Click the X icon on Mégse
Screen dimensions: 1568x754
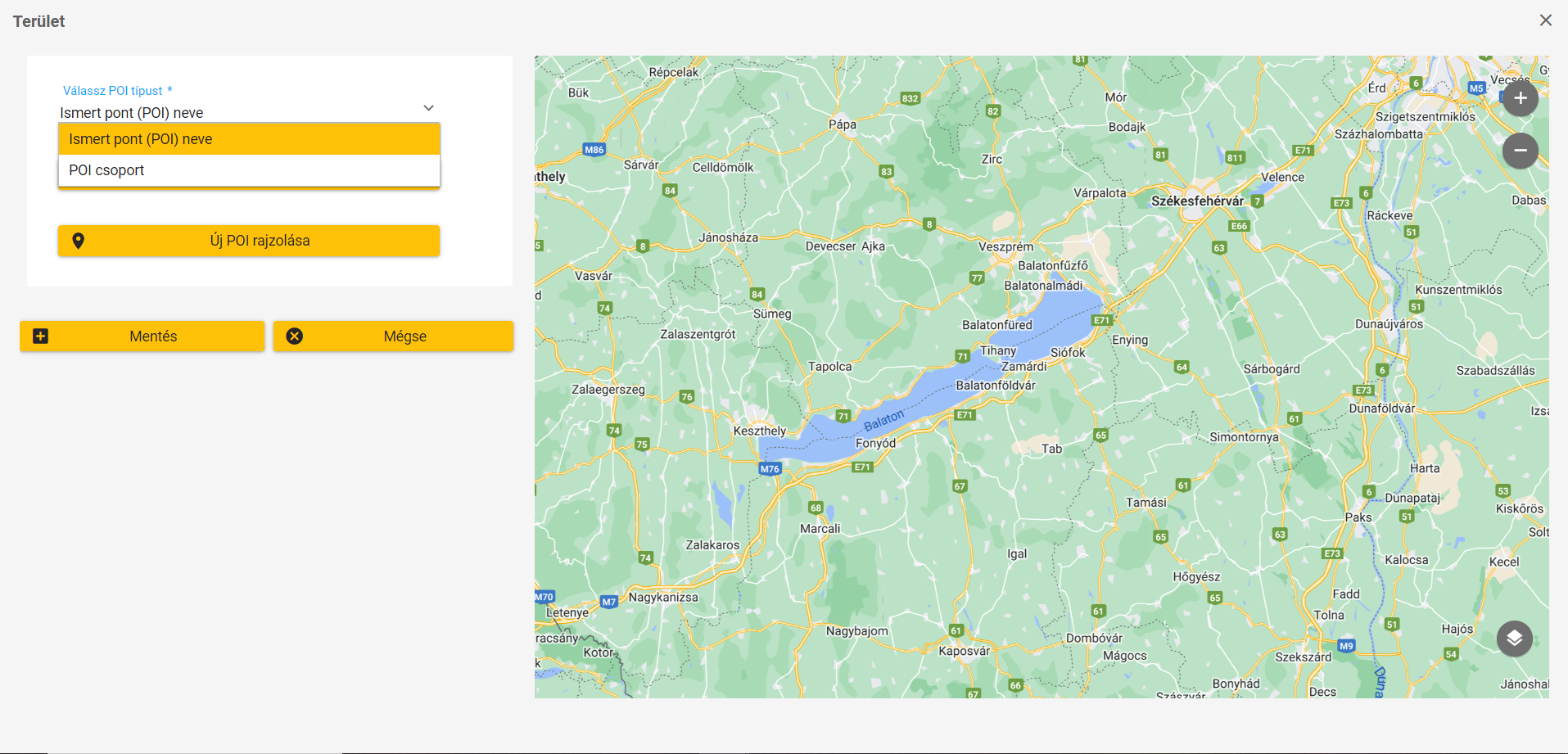(295, 336)
